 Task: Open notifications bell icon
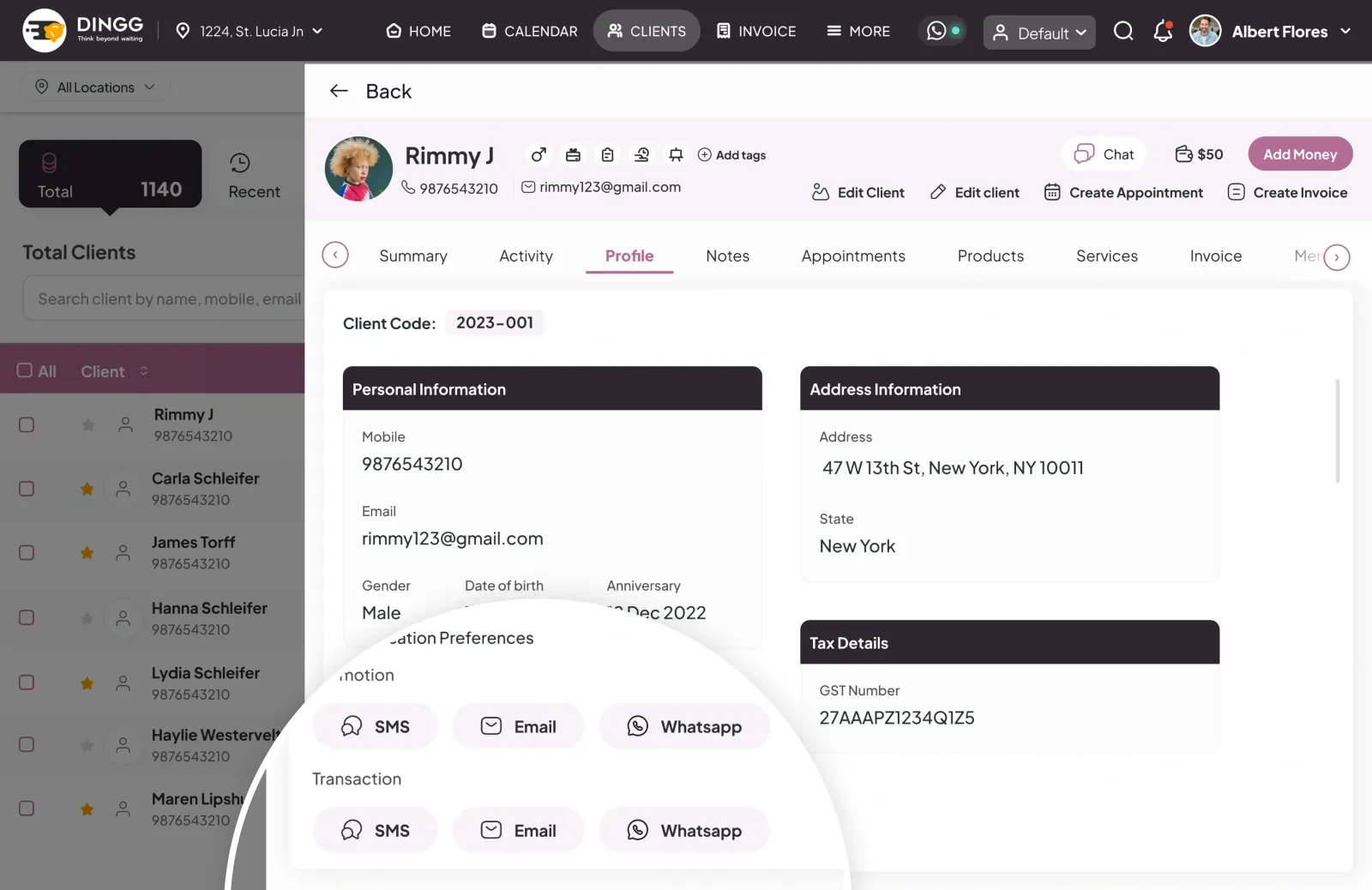pyautogui.click(x=1163, y=32)
